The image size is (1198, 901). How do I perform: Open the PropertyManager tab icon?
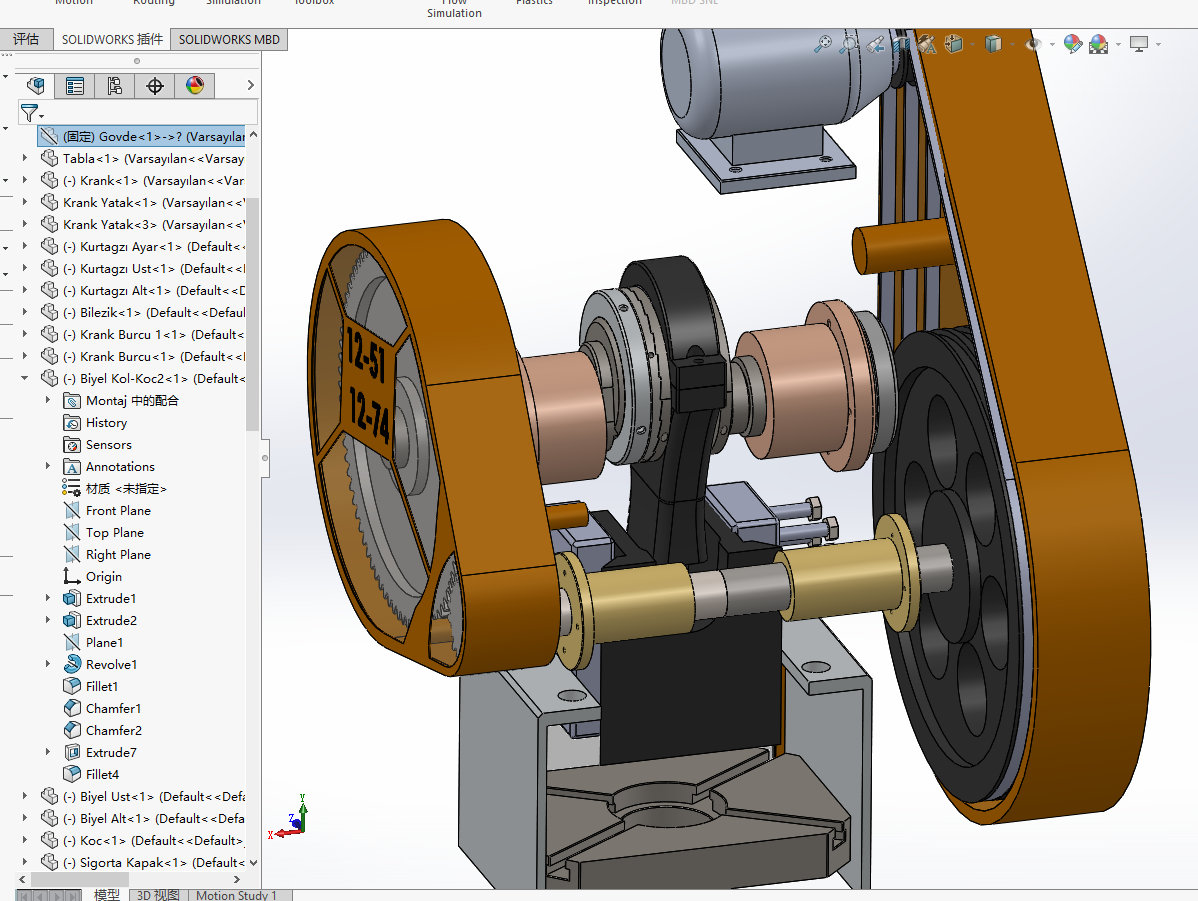pos(75,86)
